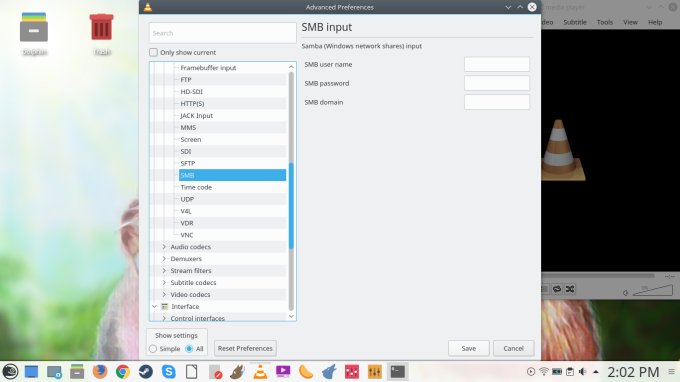Open the volume tray icon
680x382 pixels.
tap(583, 372)
